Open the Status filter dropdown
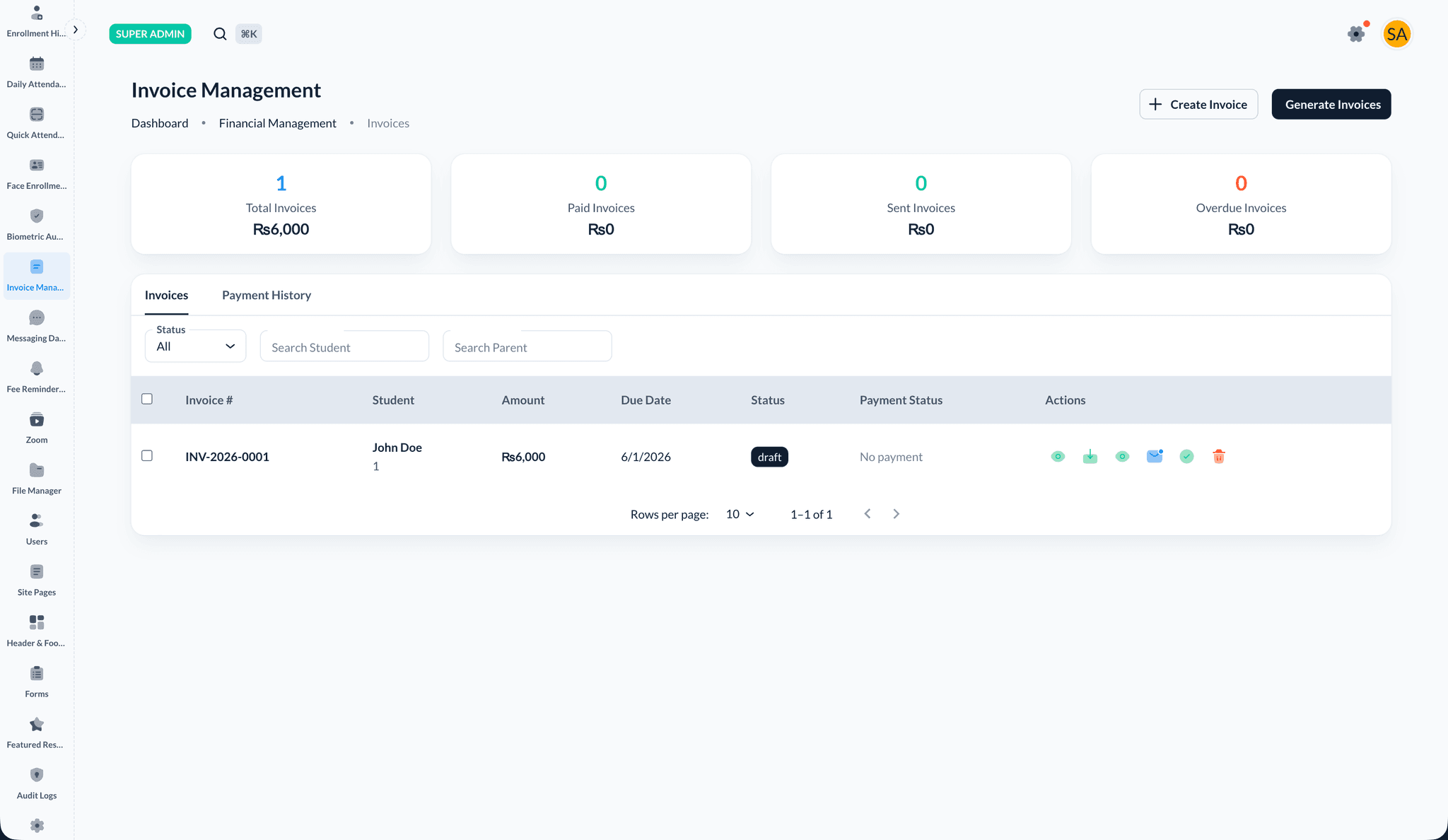This screenshot has width=1448, height=840. pos(196,346)
